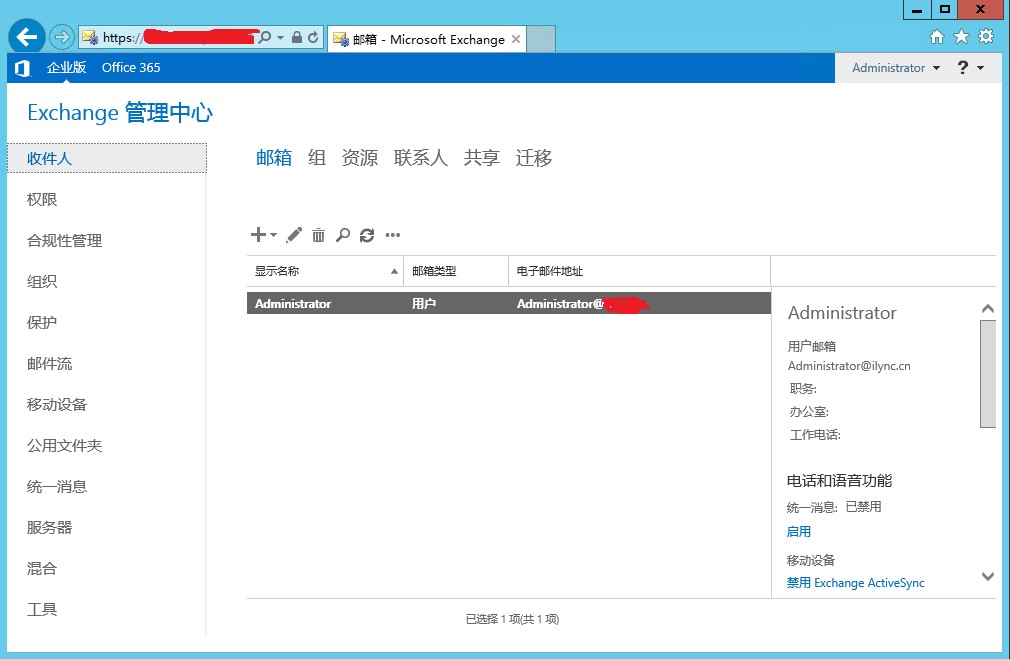Open browser favorites star icon
The image size is (1010, 659).
961,37
